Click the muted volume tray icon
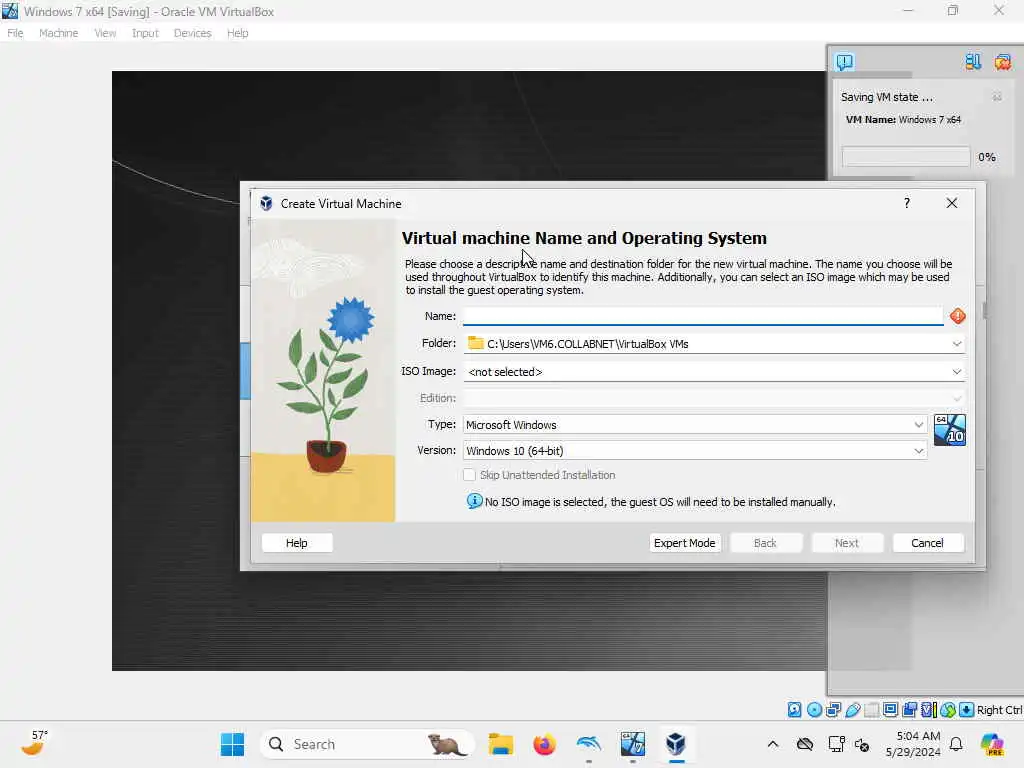1024x768 pixels. (x=862, y=744)
